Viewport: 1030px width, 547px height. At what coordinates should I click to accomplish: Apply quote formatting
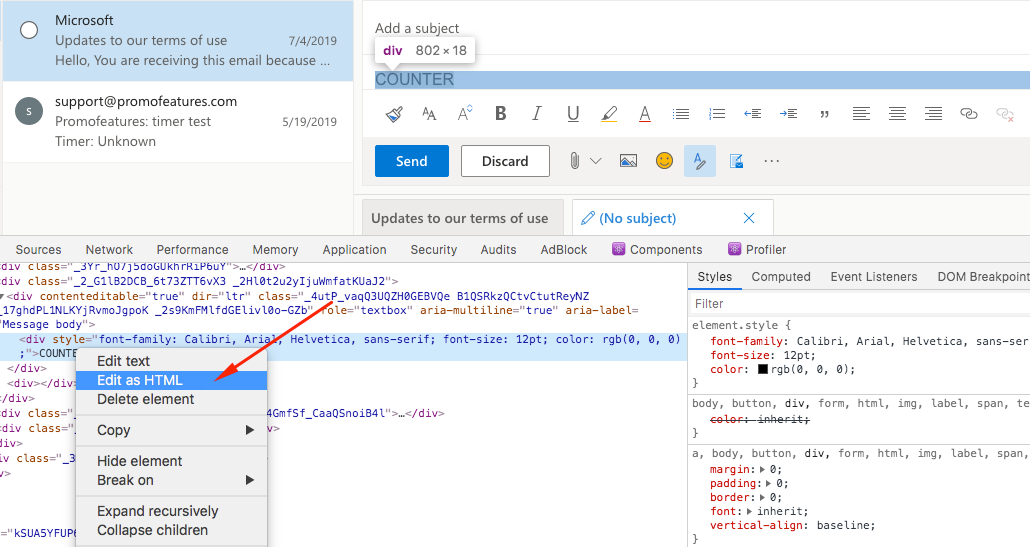824,114
